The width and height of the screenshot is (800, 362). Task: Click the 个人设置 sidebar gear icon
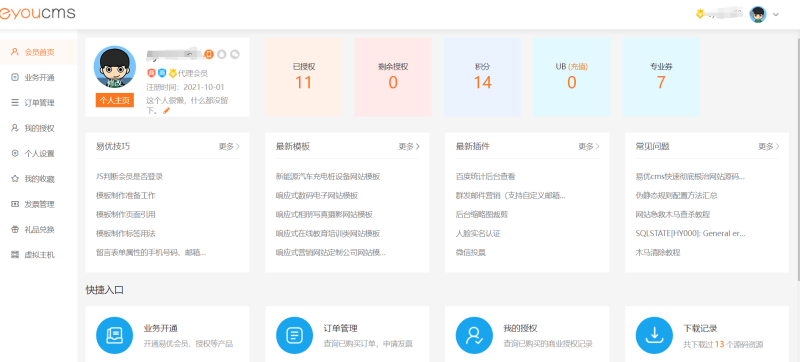point(15,153)
